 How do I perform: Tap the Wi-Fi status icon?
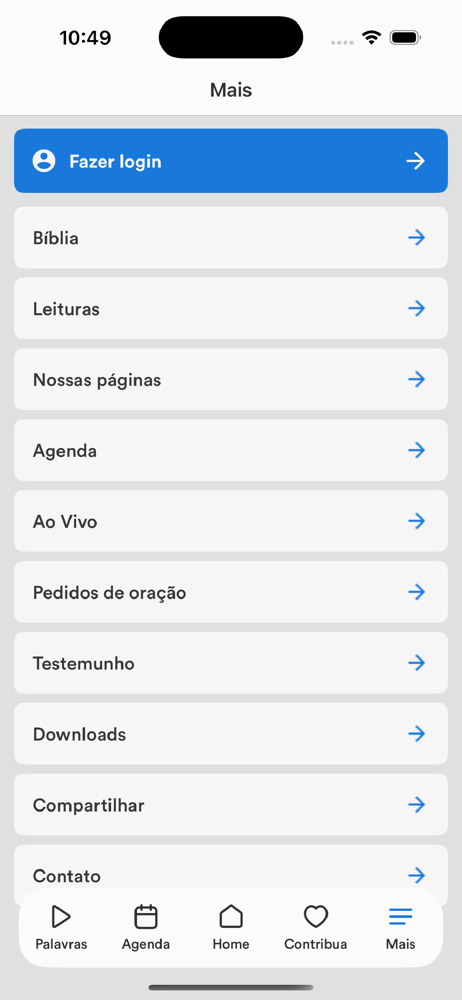[x=371, y=38]
